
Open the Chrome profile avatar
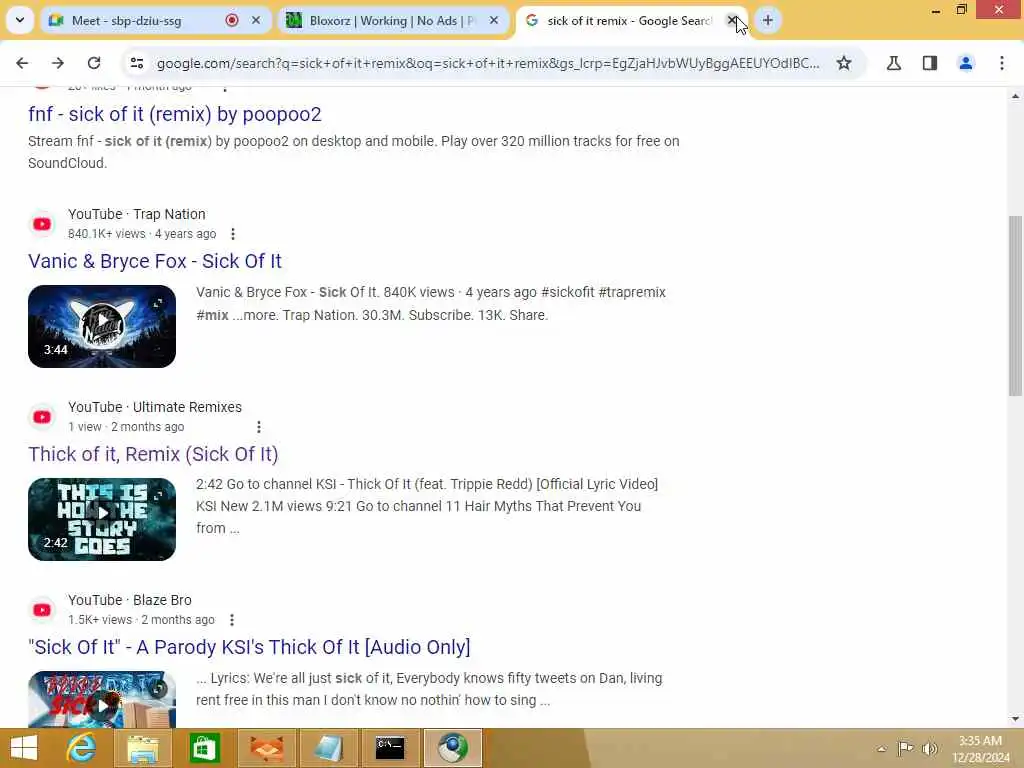pos(966,63)
